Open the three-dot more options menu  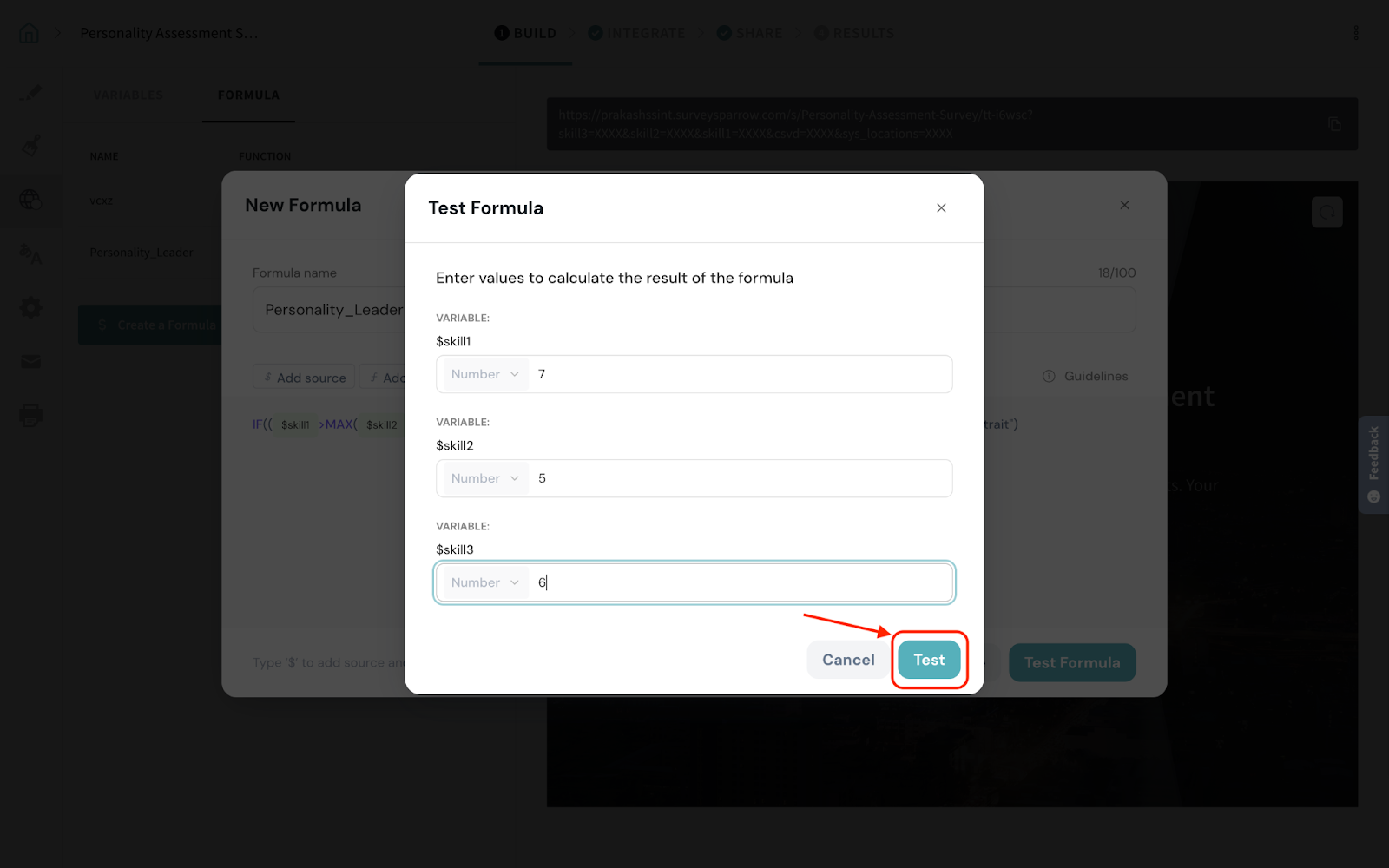[1355, 33]
